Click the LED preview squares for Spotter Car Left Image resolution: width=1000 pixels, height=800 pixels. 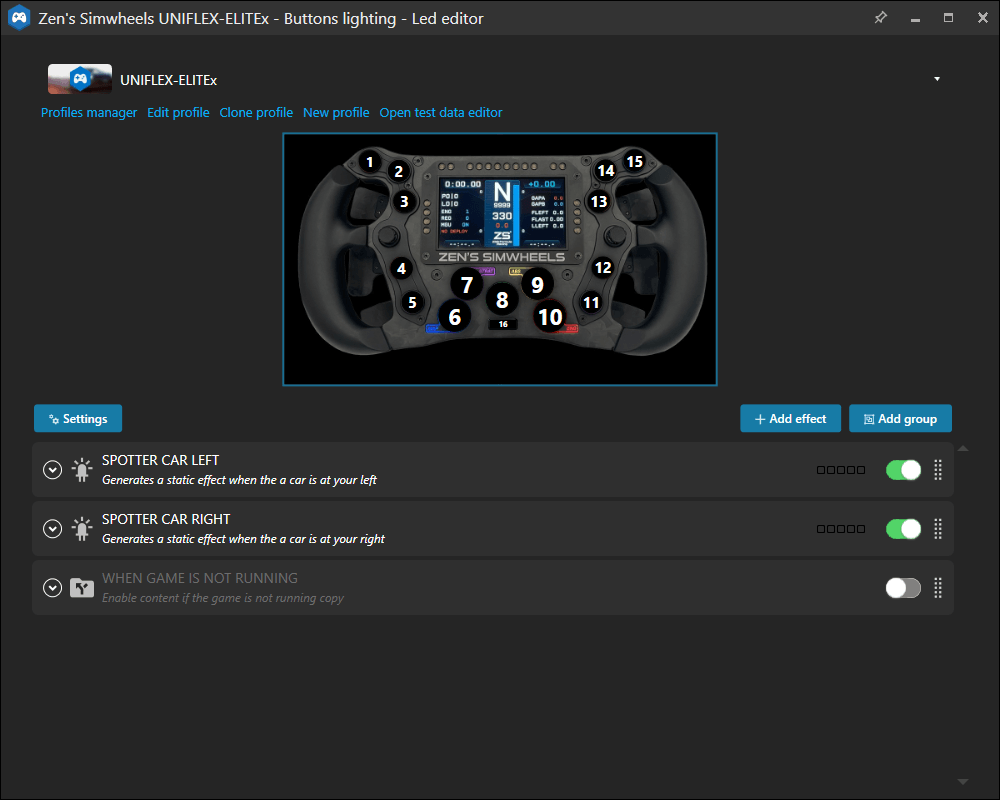pyautogui.click(x=841, y=470)
